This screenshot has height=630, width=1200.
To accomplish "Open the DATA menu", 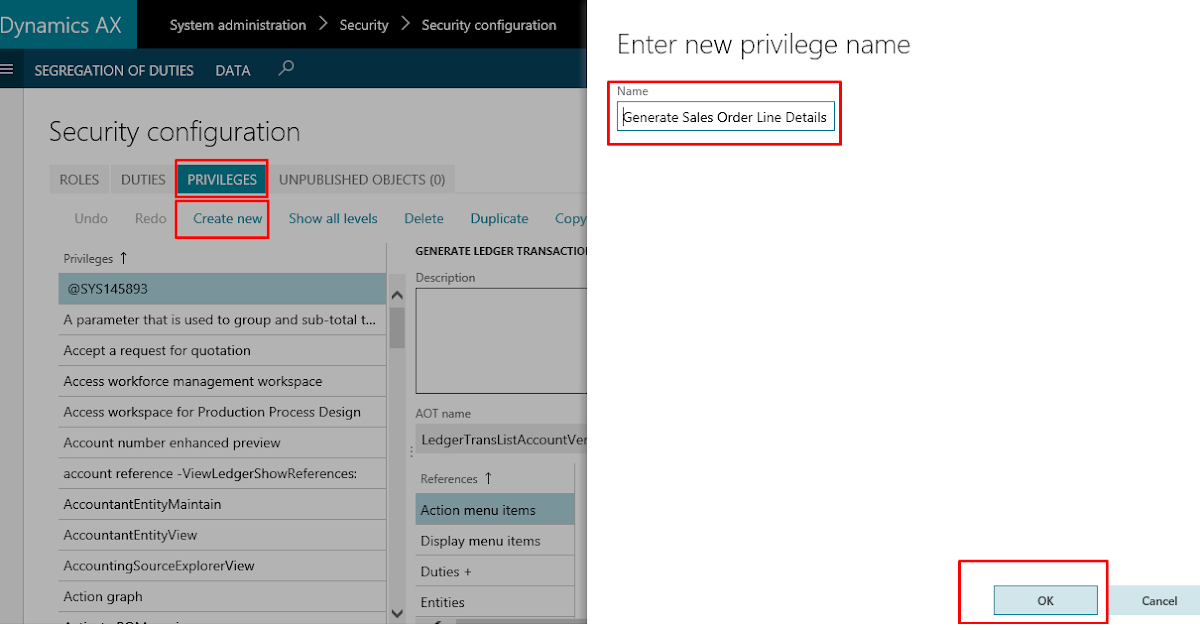I will point(232,70).
